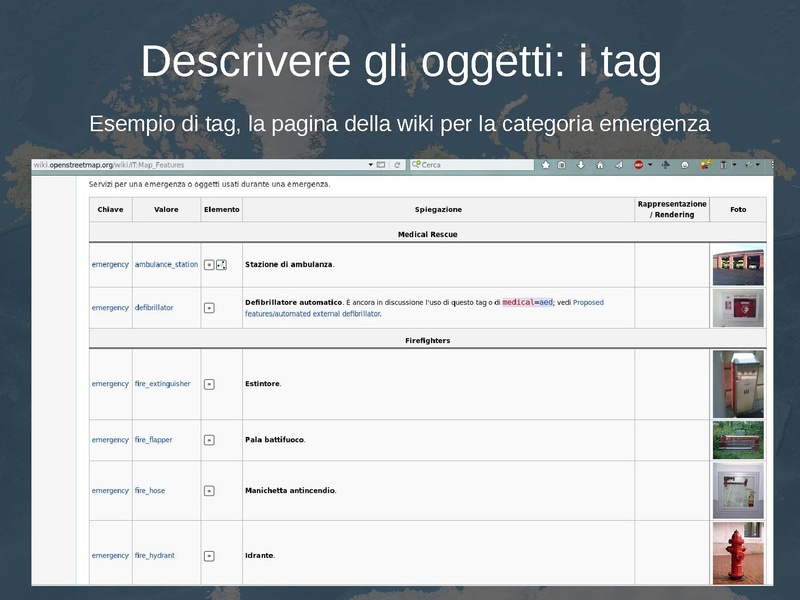
Task: Click the red Adblock icon
Action: [638, 165]
